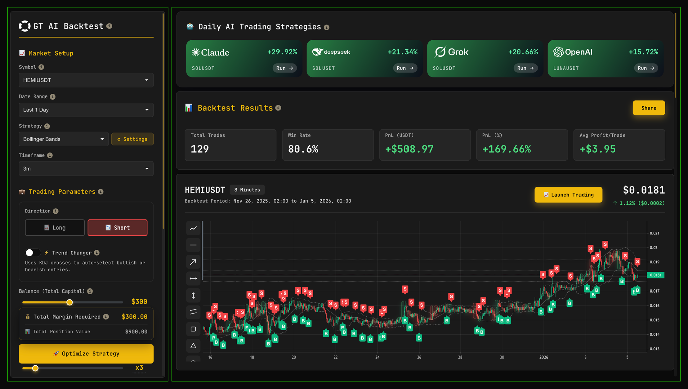Run the Grok trading strategy
This screenshot has width=688, height=389.
[526, 68]
